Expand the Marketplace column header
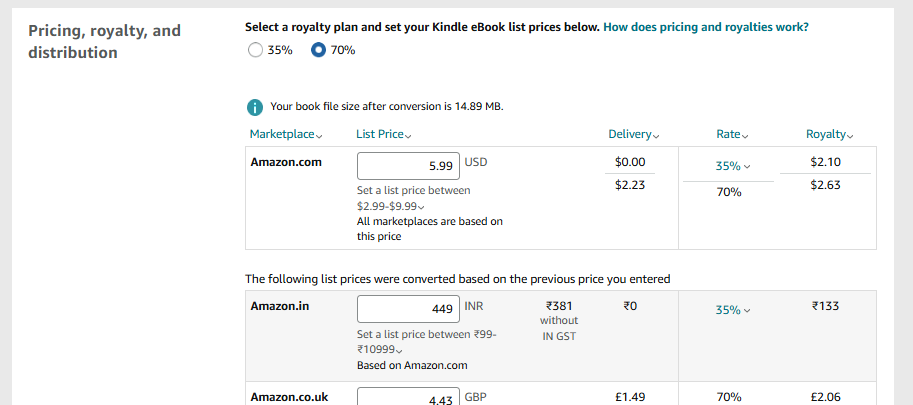 pyautogui.click(x=286, y=134)
